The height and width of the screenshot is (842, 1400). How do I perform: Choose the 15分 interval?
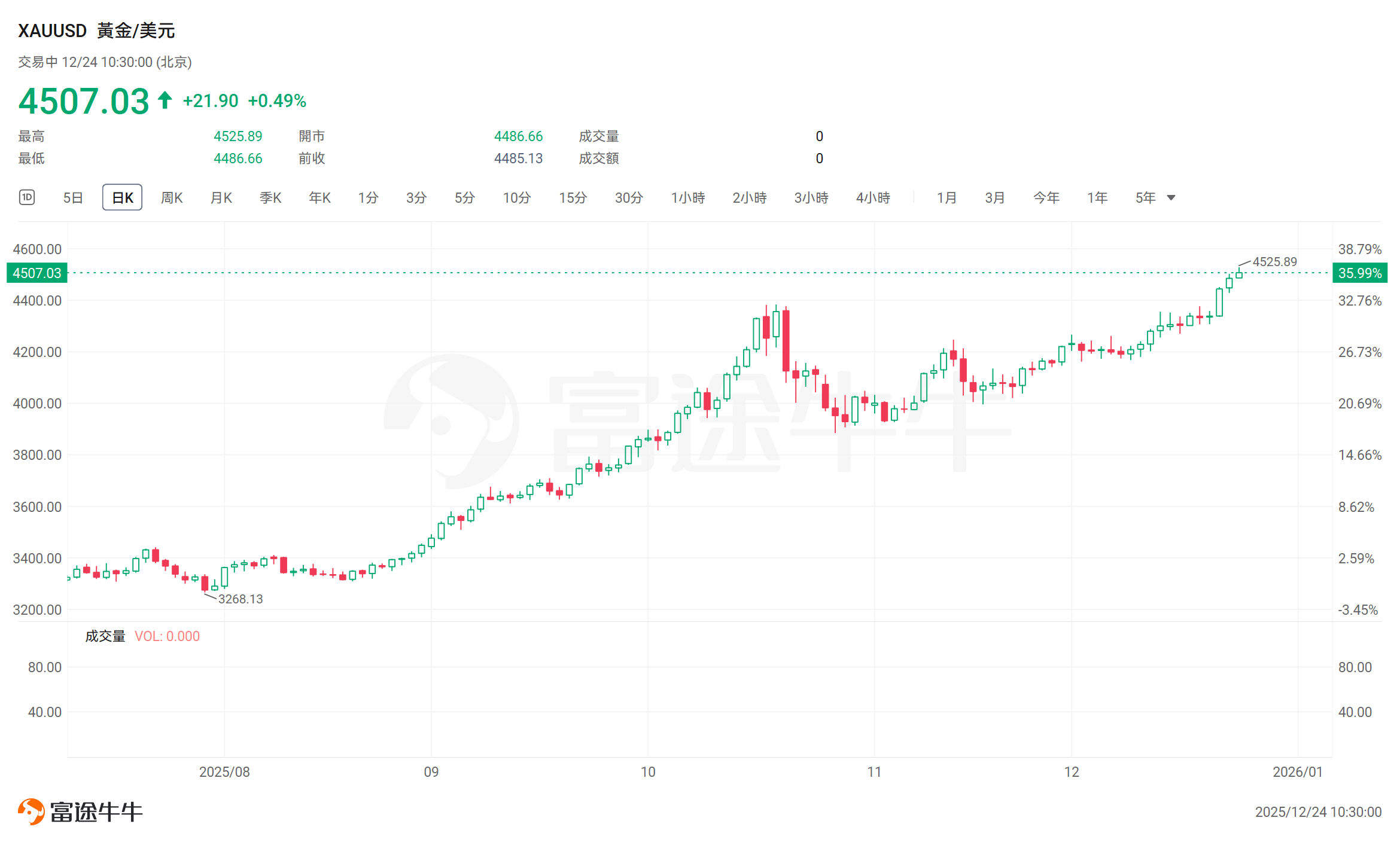click(x=573, y=197)
